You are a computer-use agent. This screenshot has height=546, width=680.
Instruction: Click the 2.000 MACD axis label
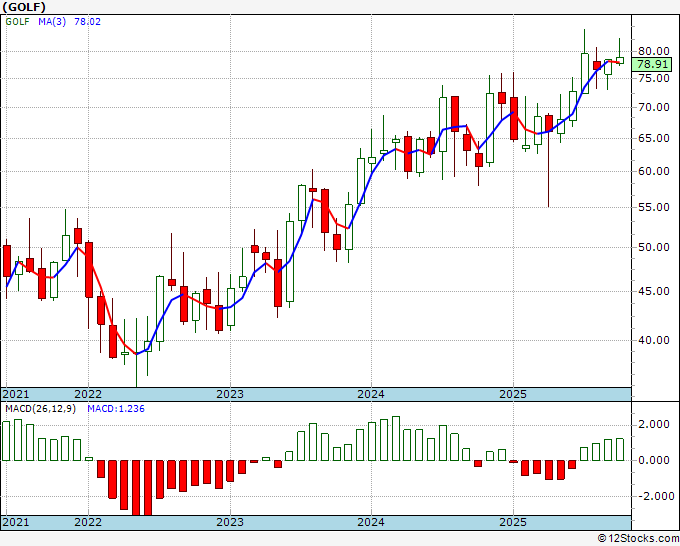tap(654, 424)
